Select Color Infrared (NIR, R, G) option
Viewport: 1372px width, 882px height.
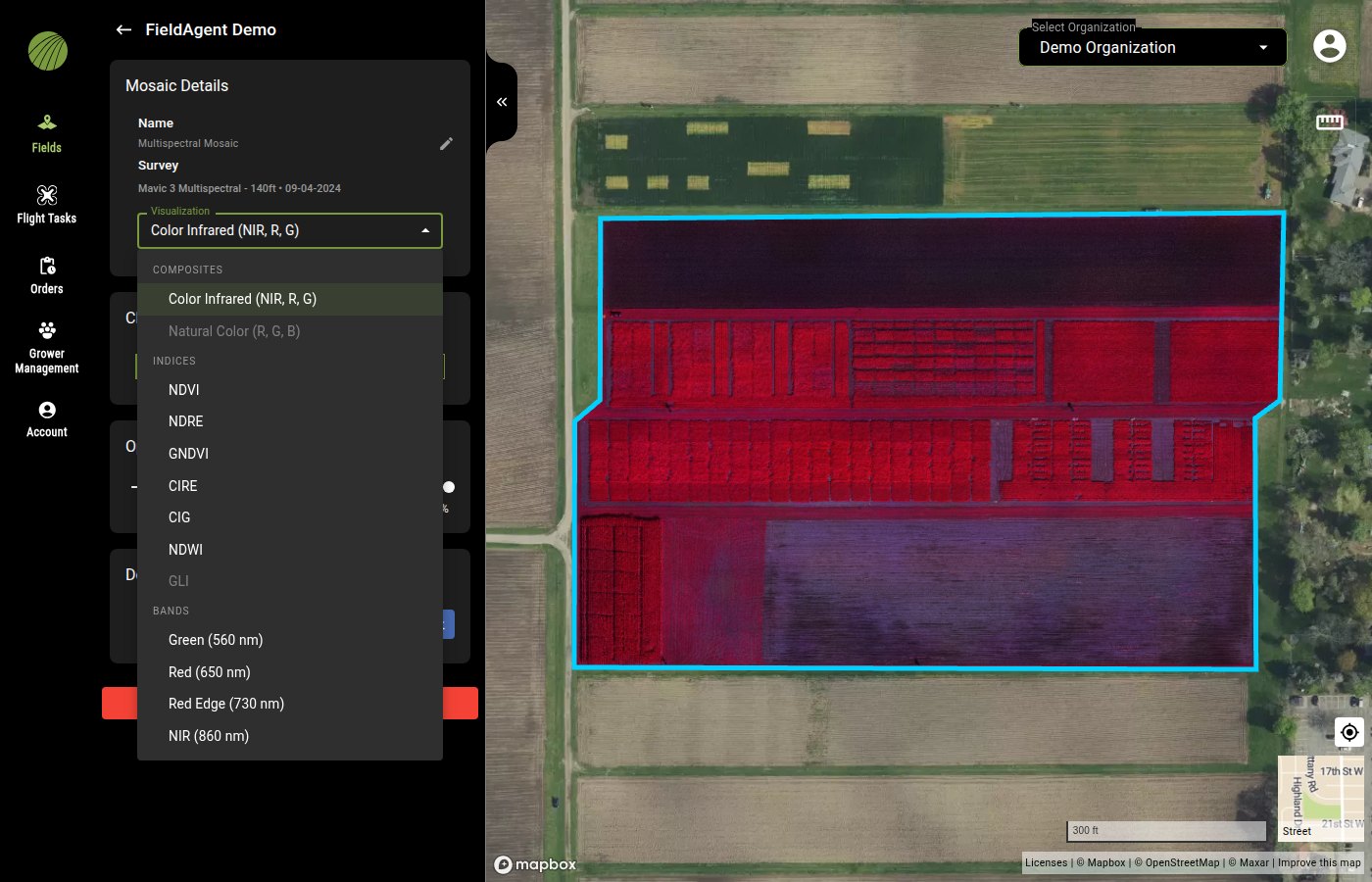click(x=290, y=299)
